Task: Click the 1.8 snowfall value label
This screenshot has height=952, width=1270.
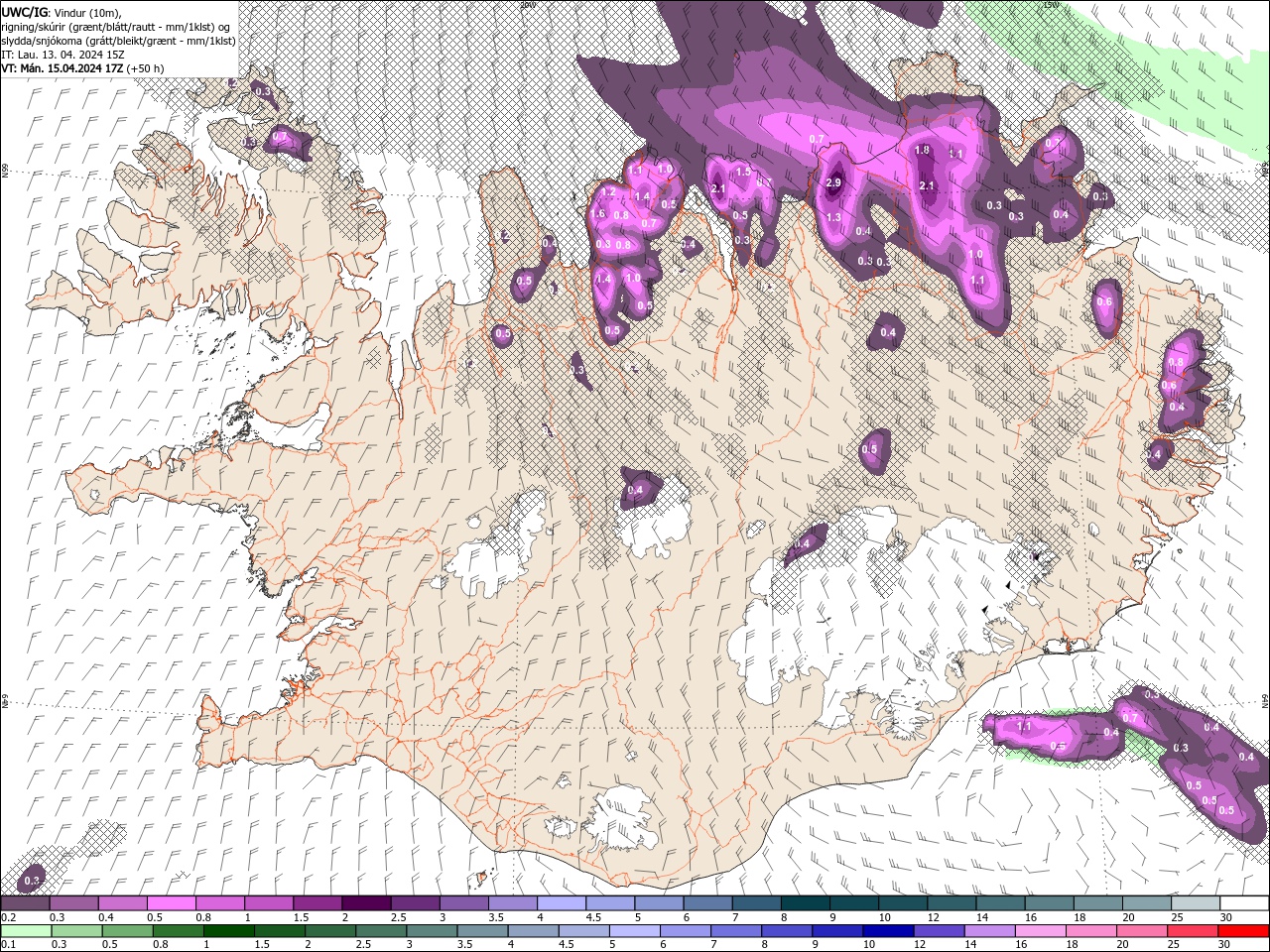Action: point(922,151)
